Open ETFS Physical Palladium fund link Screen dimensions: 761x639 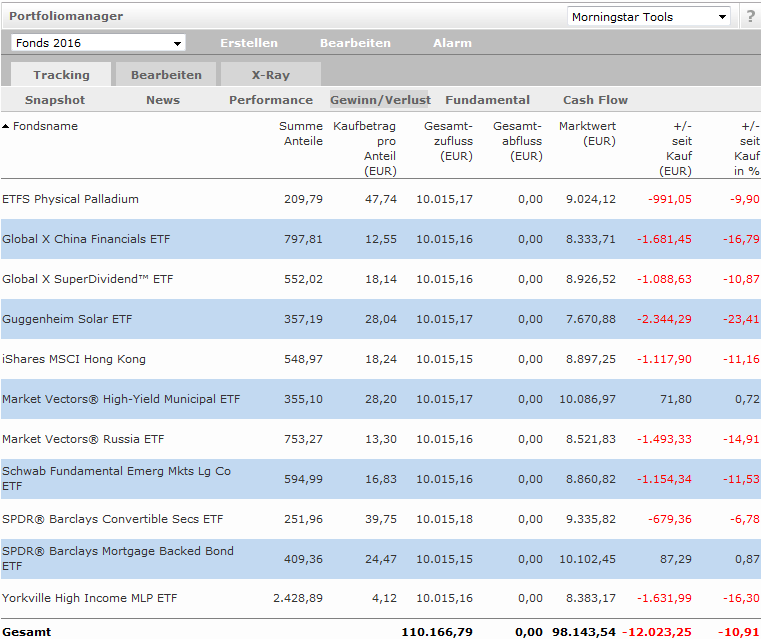point(70,199)
